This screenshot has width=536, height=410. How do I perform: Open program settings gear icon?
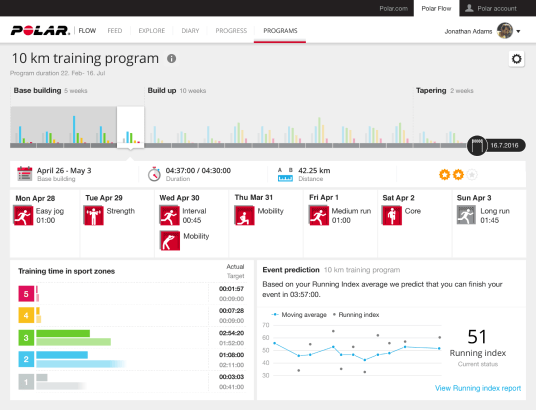(516, 59)
